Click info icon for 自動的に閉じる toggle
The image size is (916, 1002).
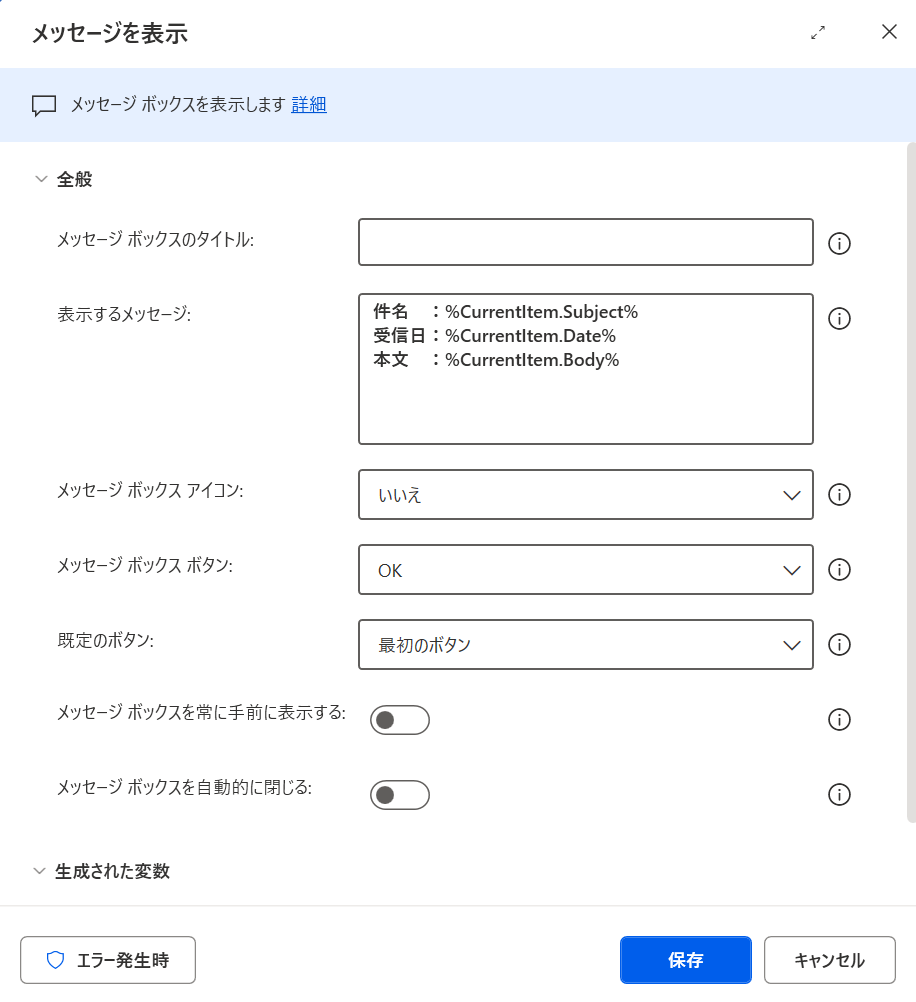[x=839, y=795]
